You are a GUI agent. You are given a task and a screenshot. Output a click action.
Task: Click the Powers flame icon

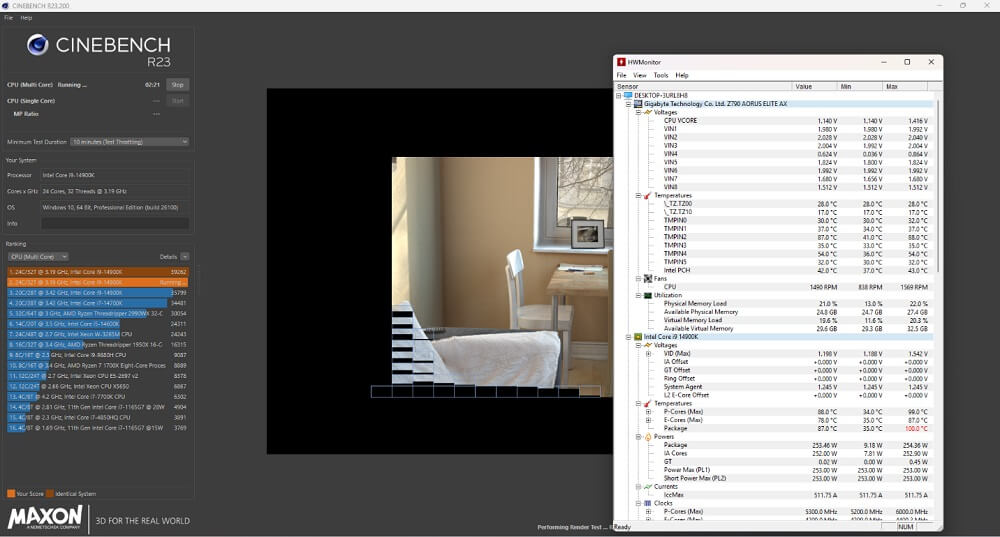pos(647,437)
